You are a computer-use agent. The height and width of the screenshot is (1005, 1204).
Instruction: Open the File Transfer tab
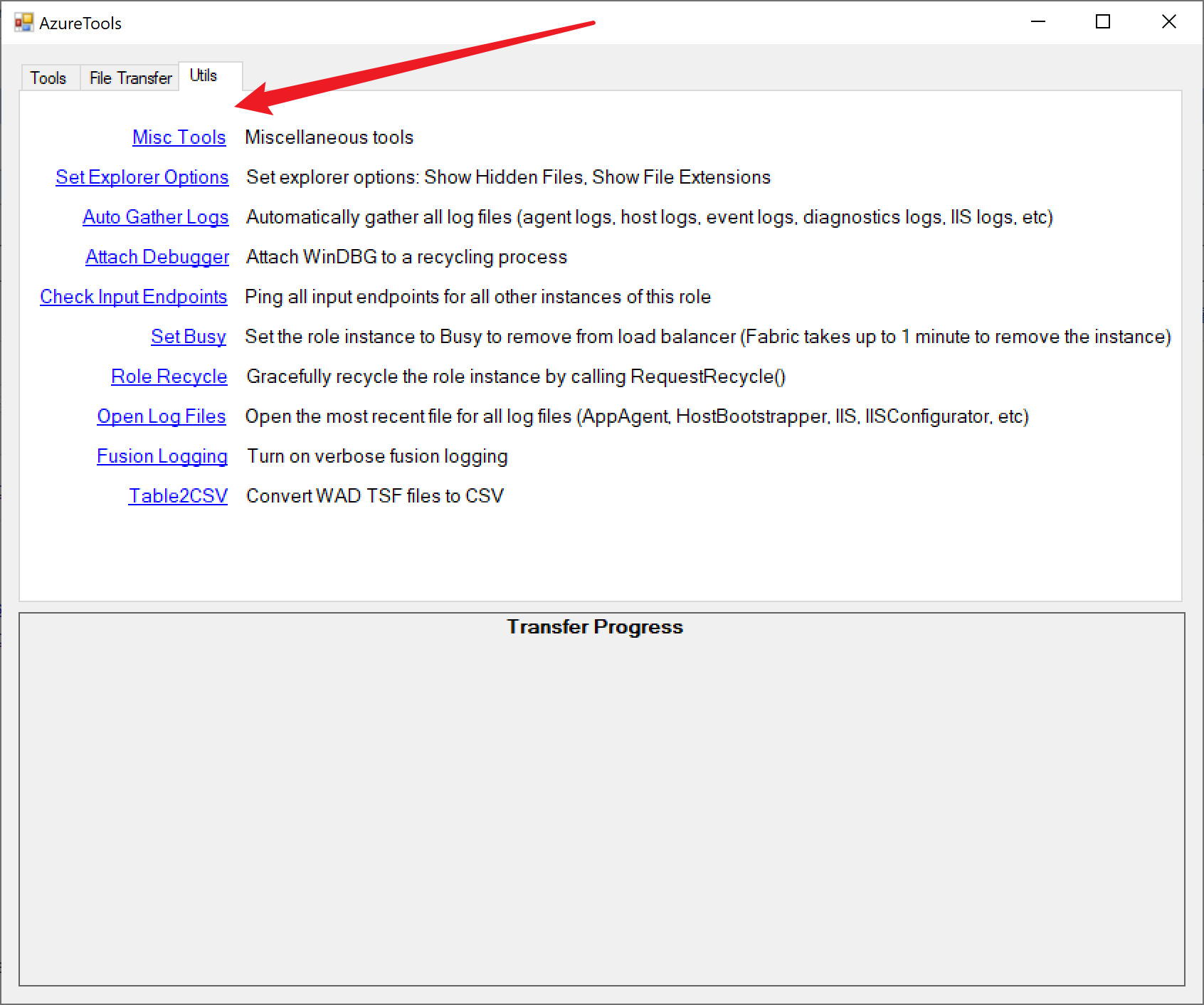click(x=130, y=78)
